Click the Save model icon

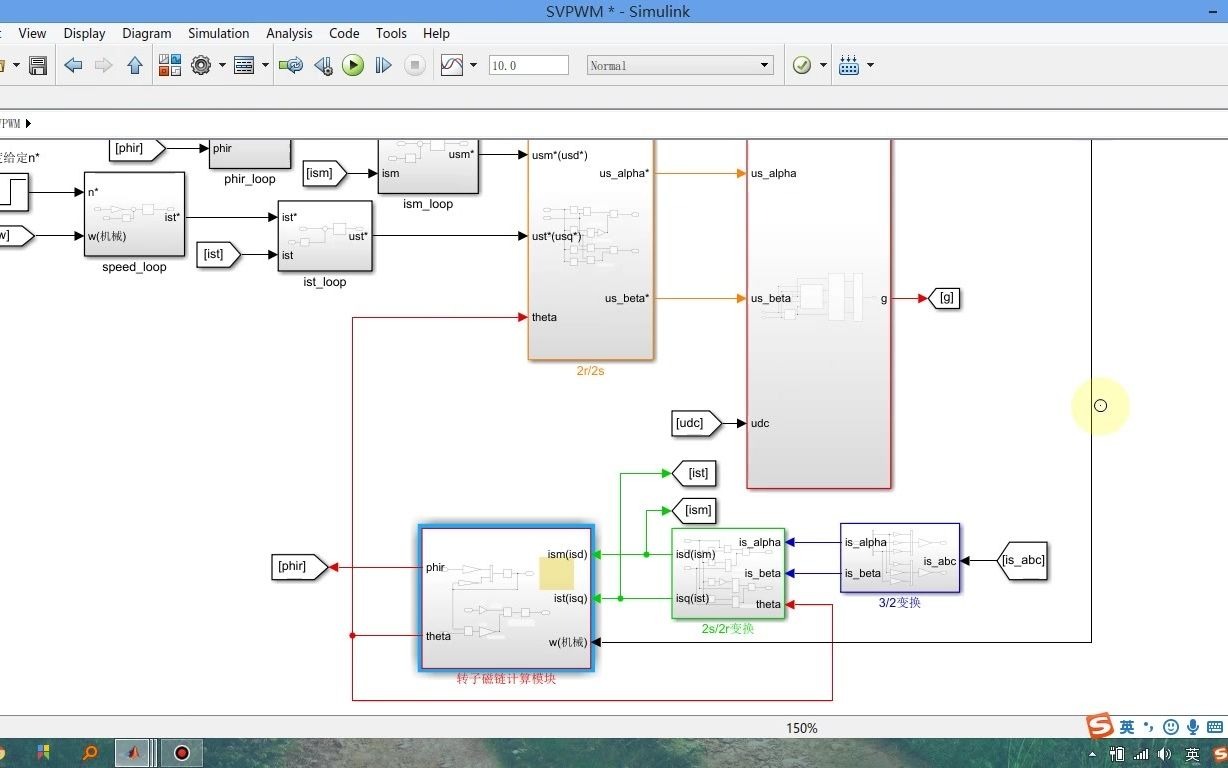pos(38,66)
